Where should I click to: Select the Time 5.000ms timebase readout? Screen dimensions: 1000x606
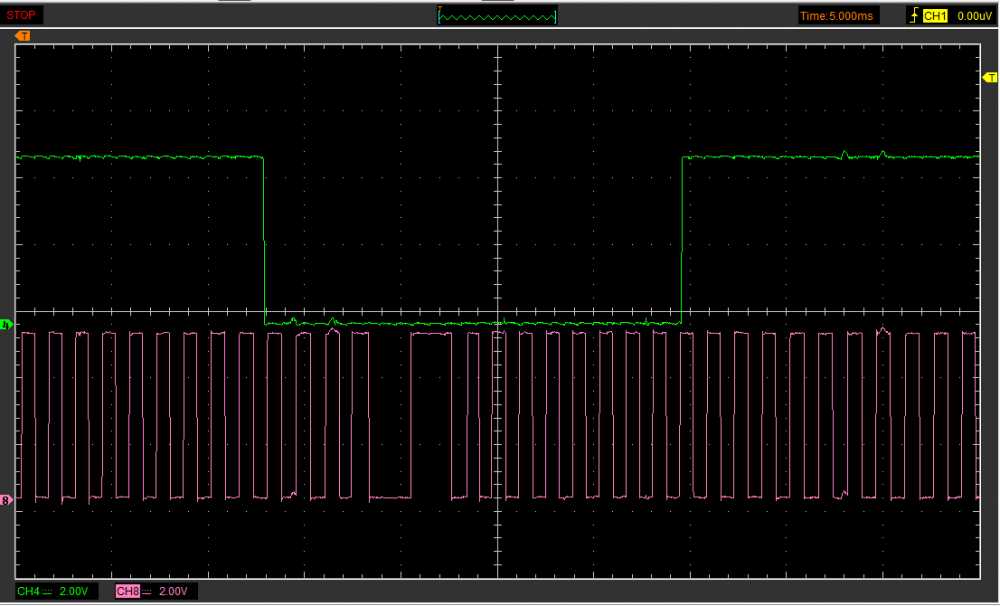click(838, 16)
